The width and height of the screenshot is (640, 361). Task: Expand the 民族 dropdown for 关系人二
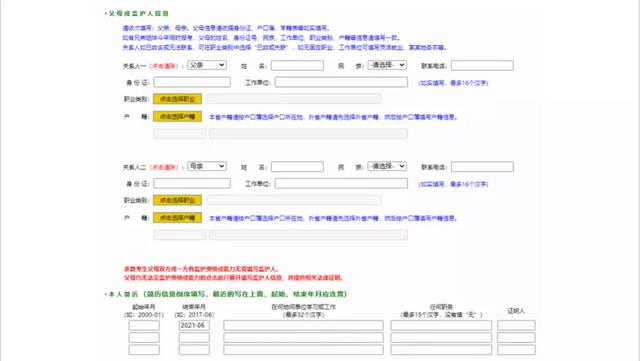point(387,166)
